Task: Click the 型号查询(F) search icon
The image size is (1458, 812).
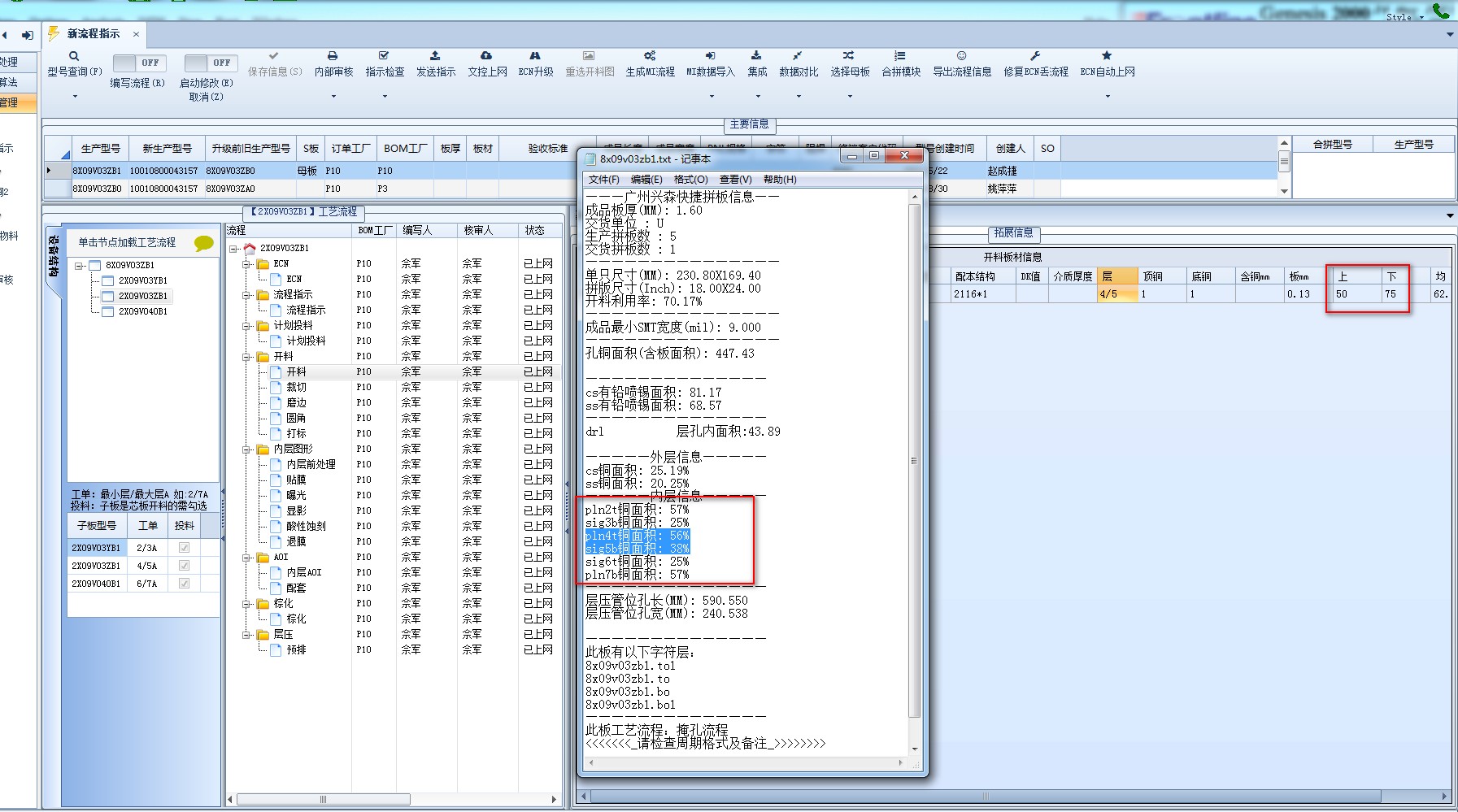Action: point(74,56)
